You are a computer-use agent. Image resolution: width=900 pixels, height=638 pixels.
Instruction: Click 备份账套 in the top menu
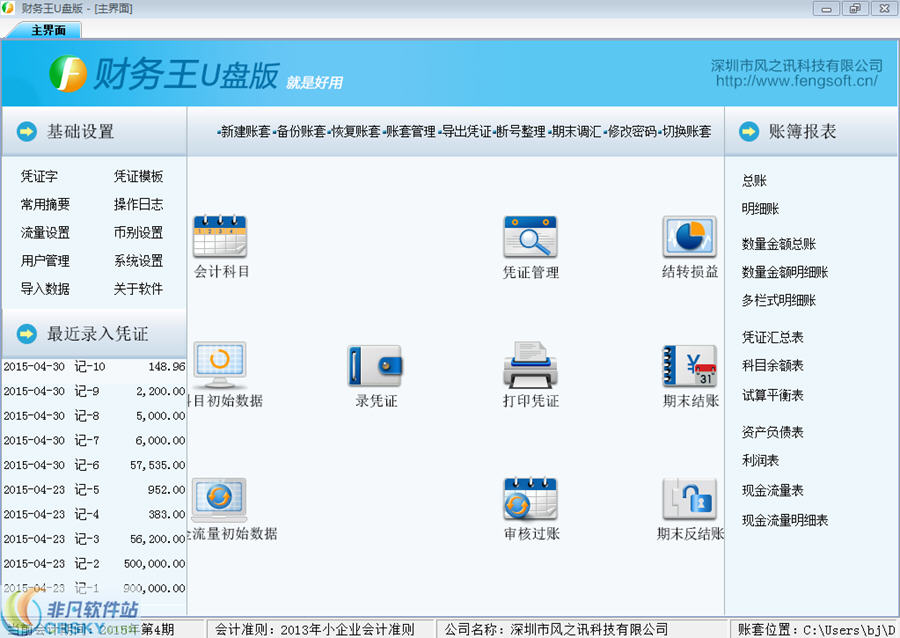[301, 131]
